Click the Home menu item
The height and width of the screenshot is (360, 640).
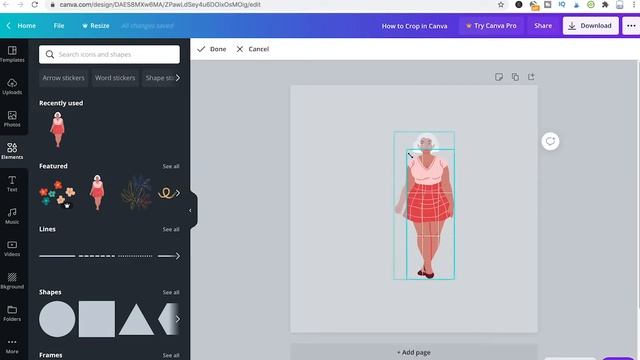click(27, 26)
